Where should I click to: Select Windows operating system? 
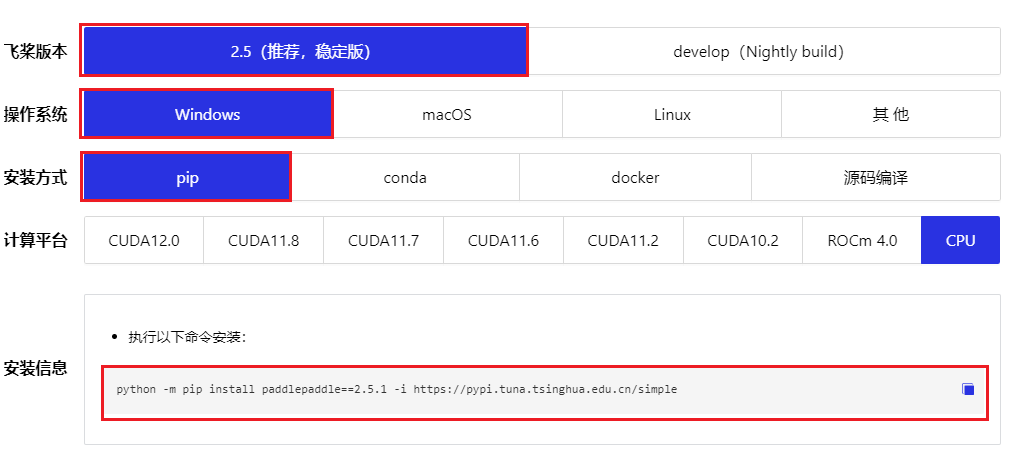207,114
